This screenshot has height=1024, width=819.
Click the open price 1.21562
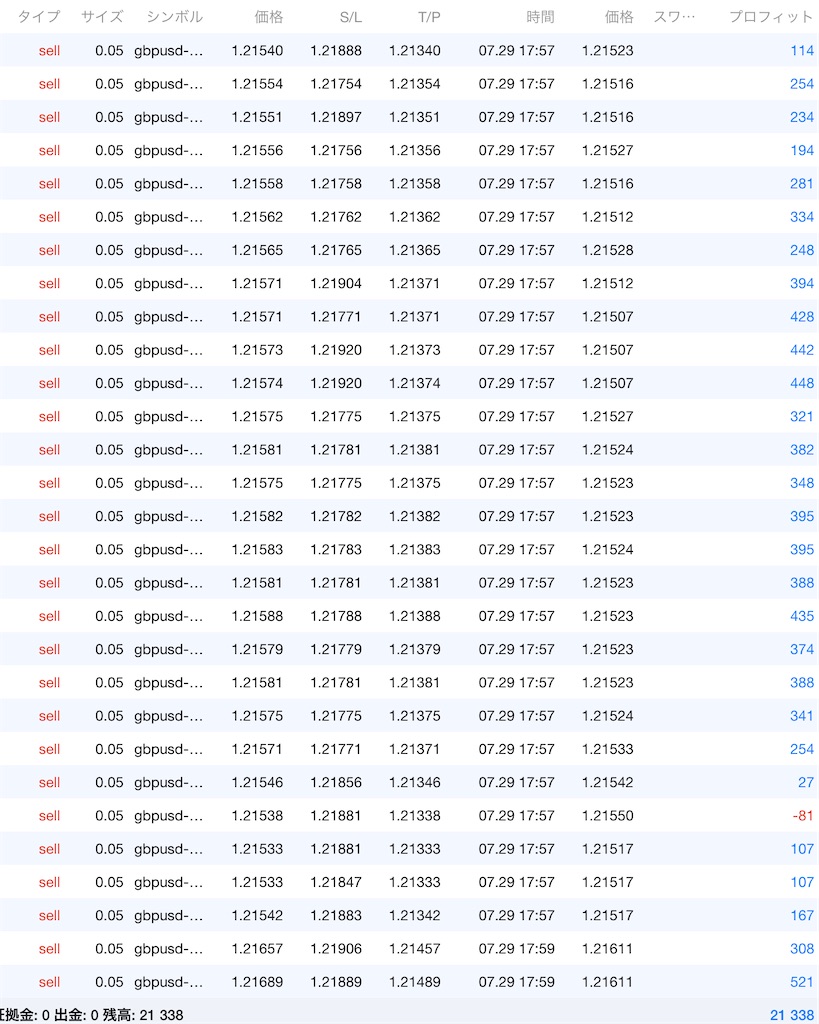click(257, 217)
